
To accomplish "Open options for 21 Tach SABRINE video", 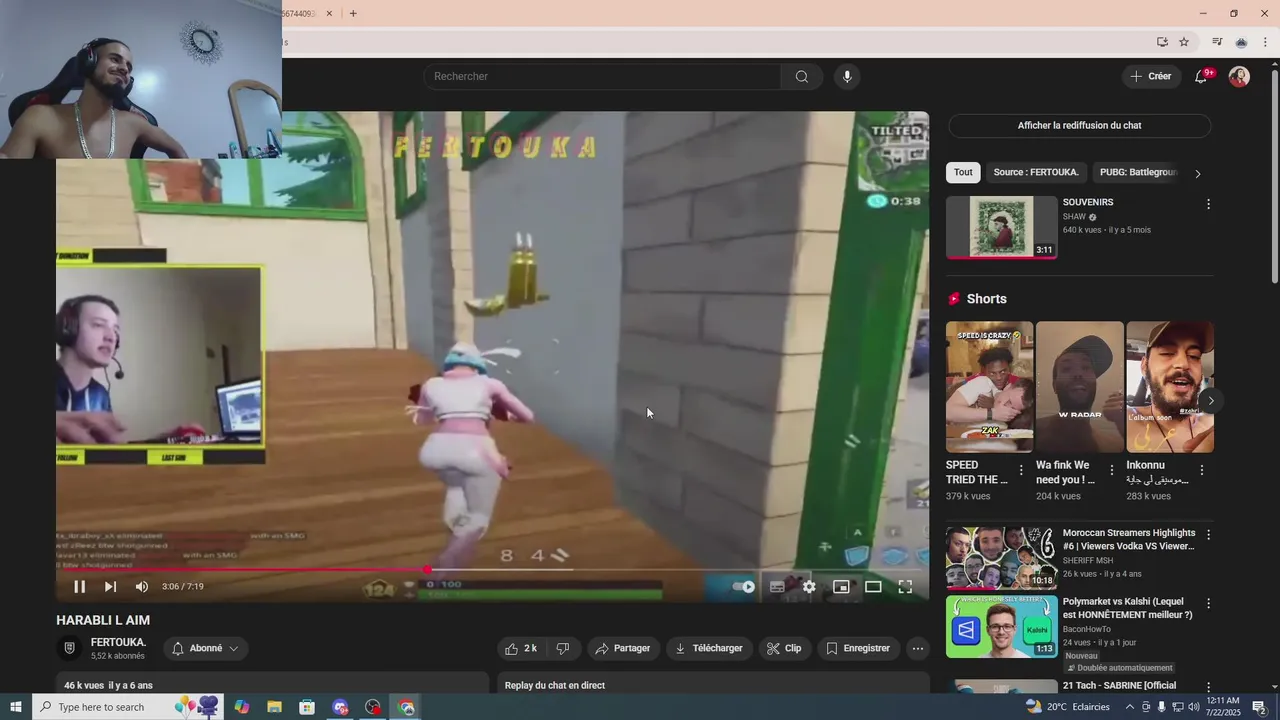I will point(1208,687).
